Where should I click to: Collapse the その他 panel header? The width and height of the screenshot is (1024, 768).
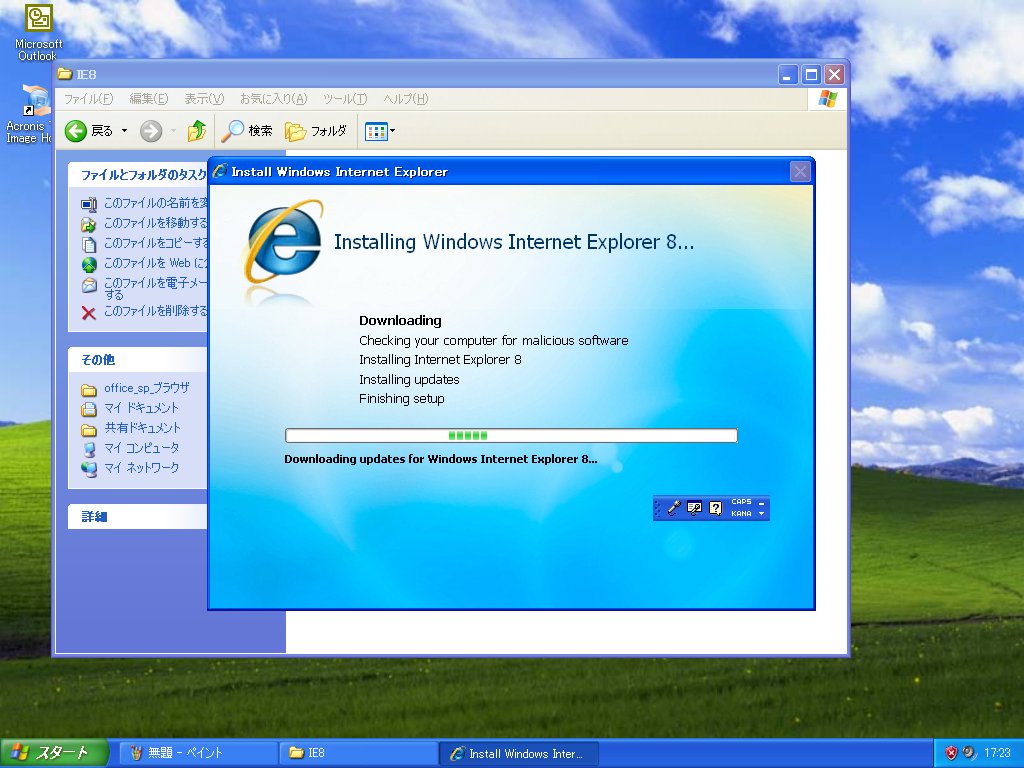[x=137, y=360]
